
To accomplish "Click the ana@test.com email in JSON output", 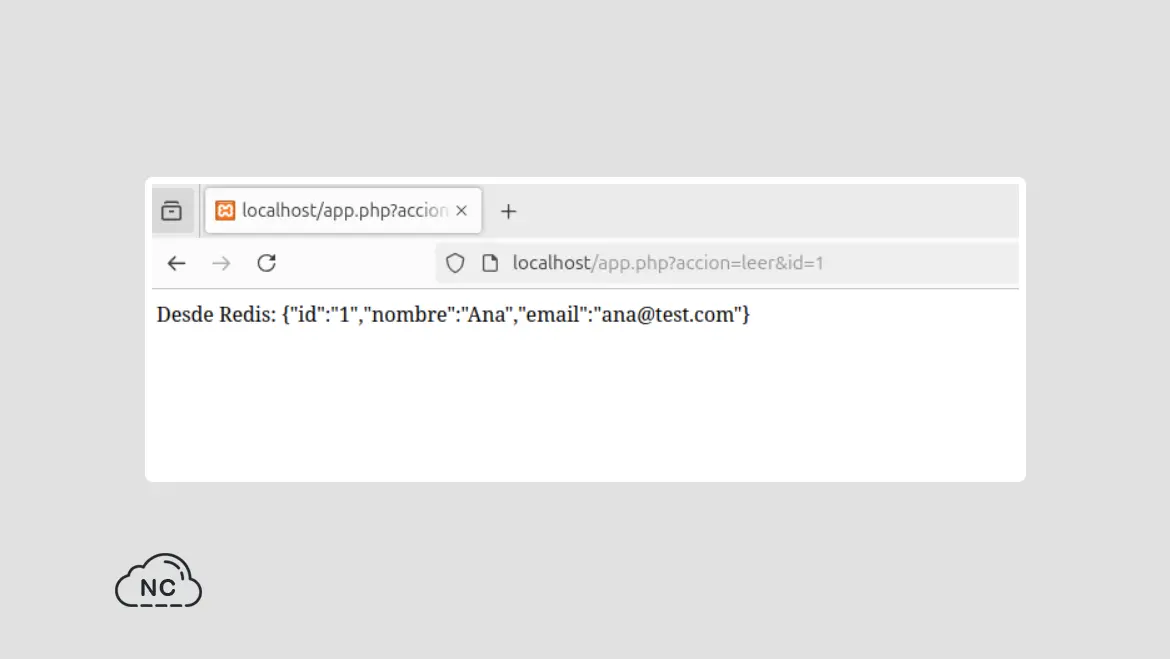I will (x=668, y=314).
